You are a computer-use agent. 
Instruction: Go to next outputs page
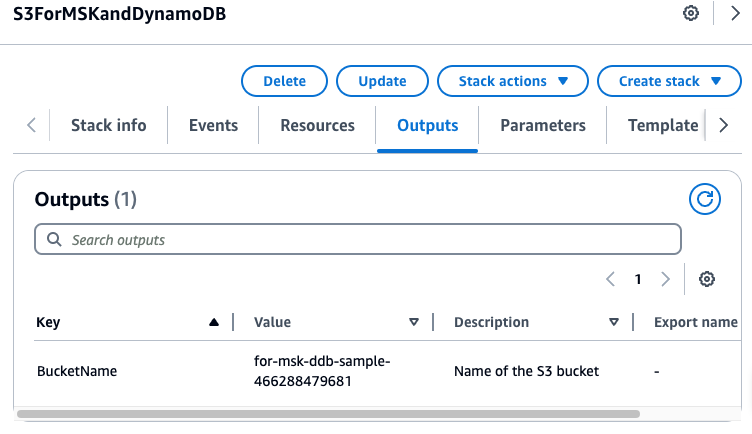(665, 279)
